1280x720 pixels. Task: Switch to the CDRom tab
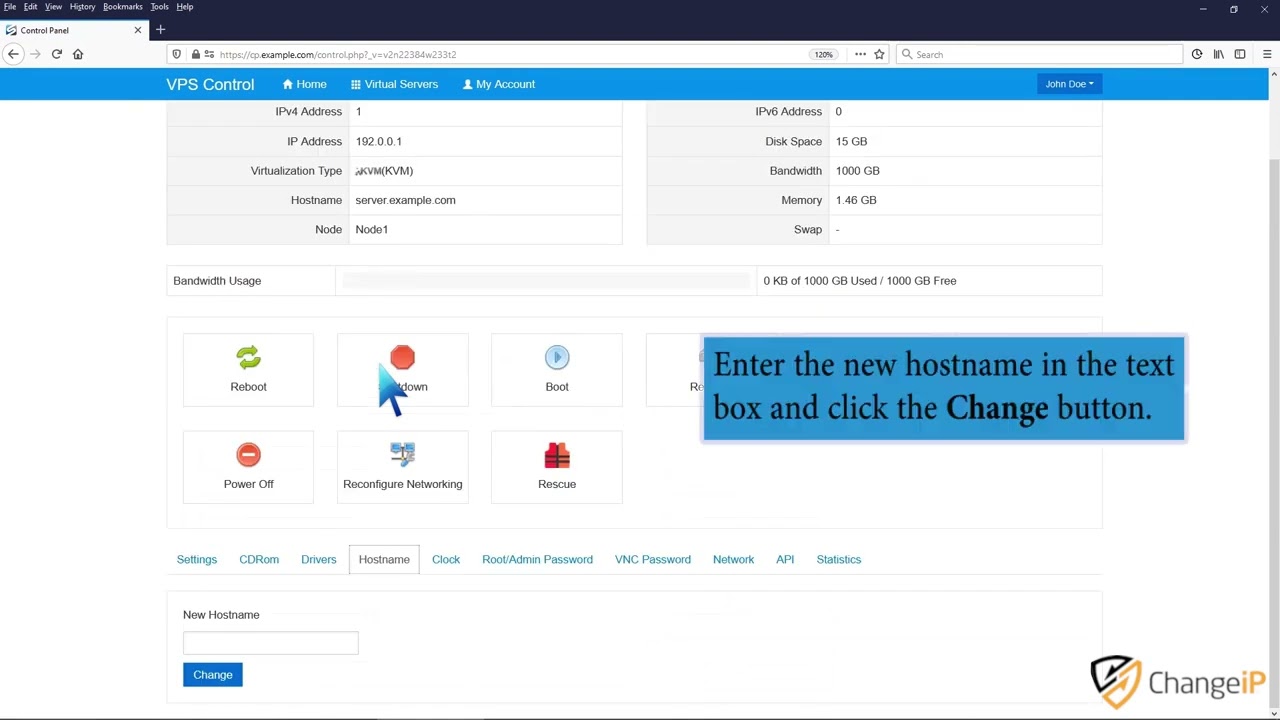(259, 559)
